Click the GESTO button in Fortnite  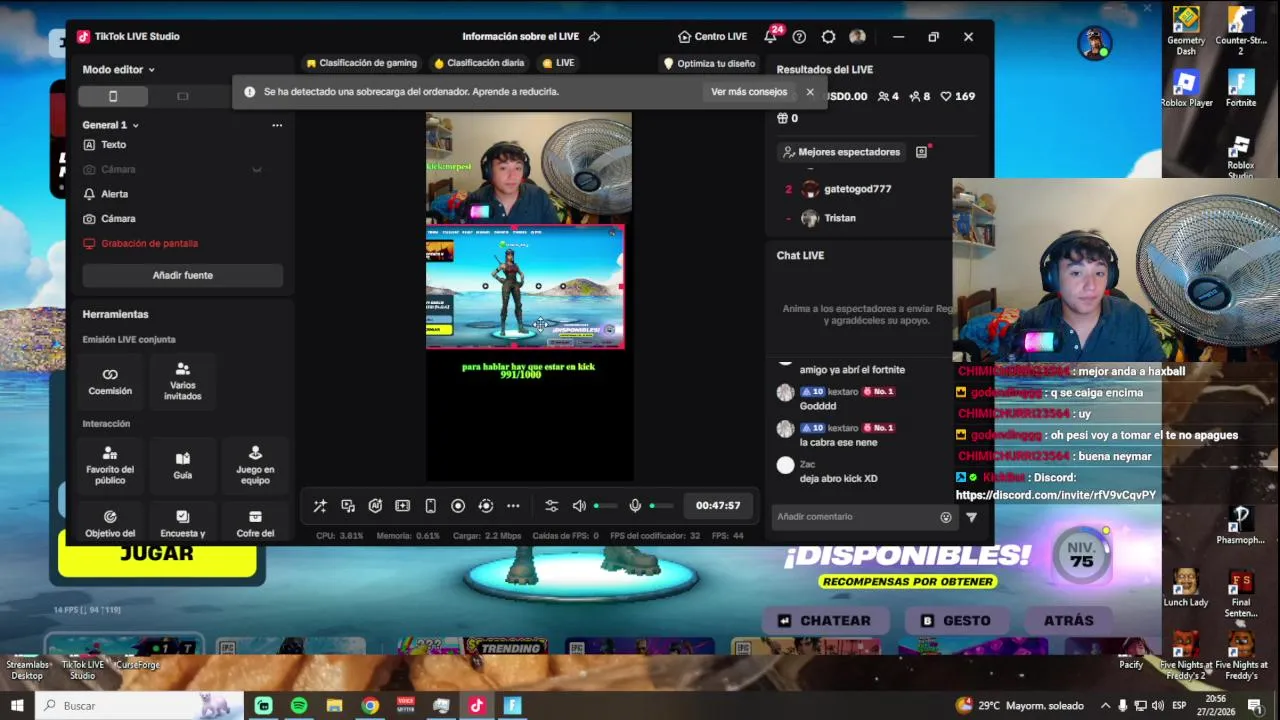point(956,620)
